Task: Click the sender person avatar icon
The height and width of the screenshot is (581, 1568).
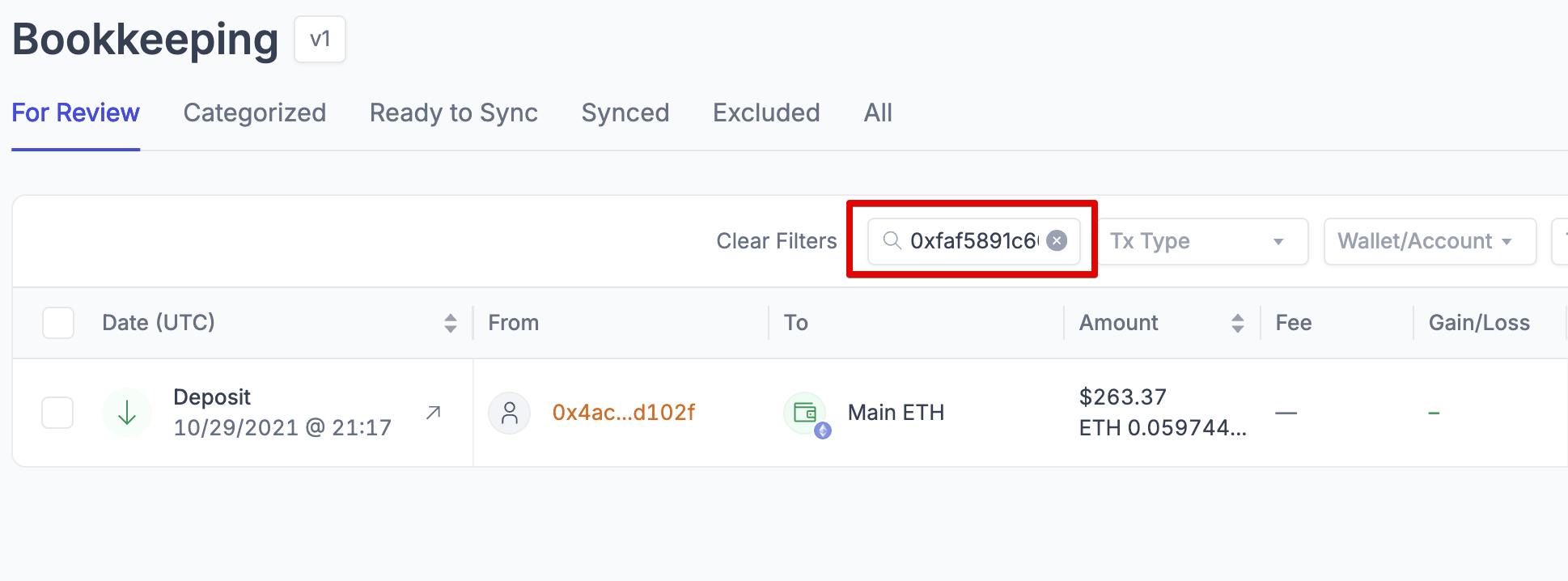Action: (x=509, y=413)
